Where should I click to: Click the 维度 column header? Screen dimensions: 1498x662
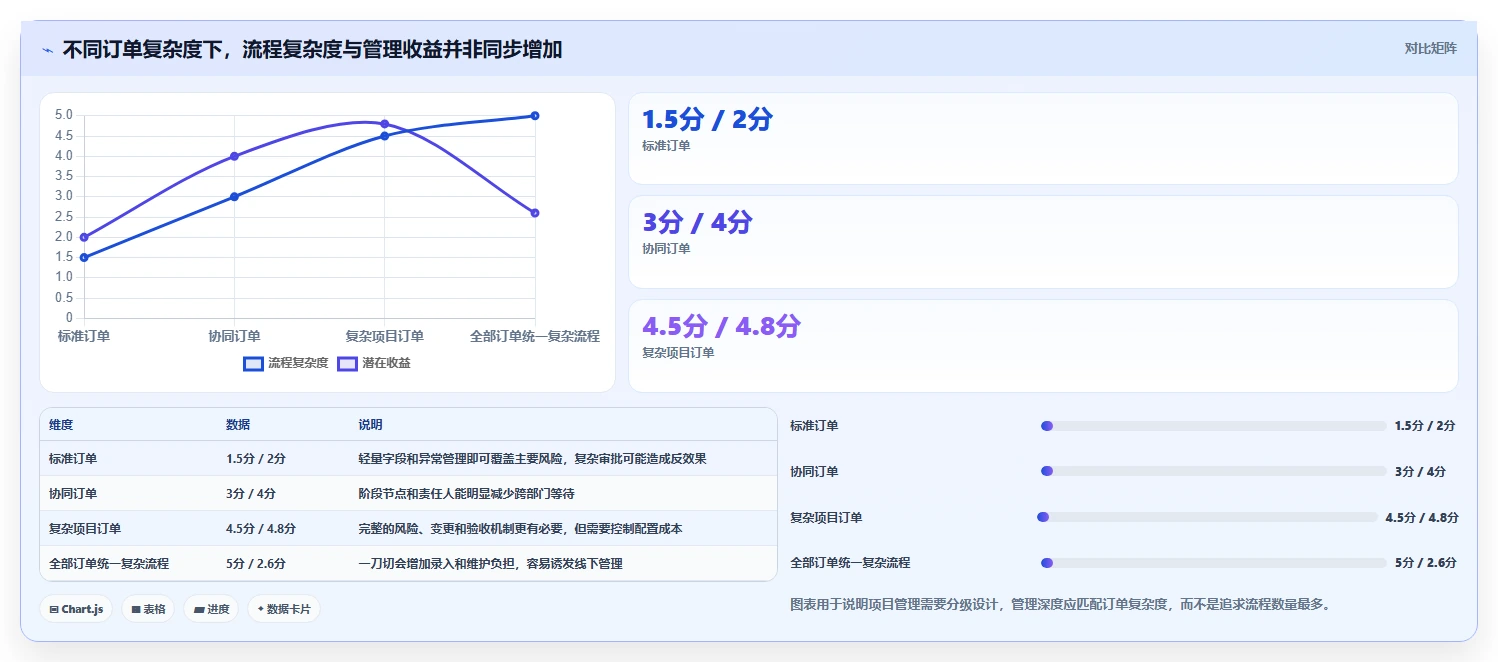tap(61, 425)
